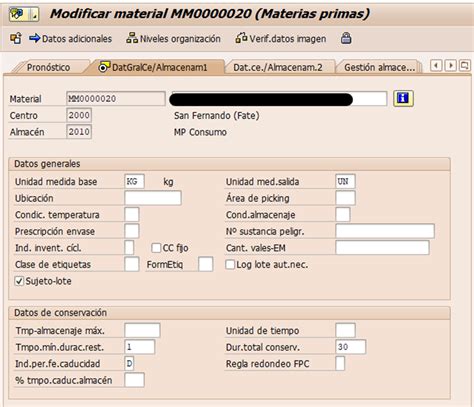474x407 pixels.
Task: Click the Prescripción envase field
Action: coord(132,231)
